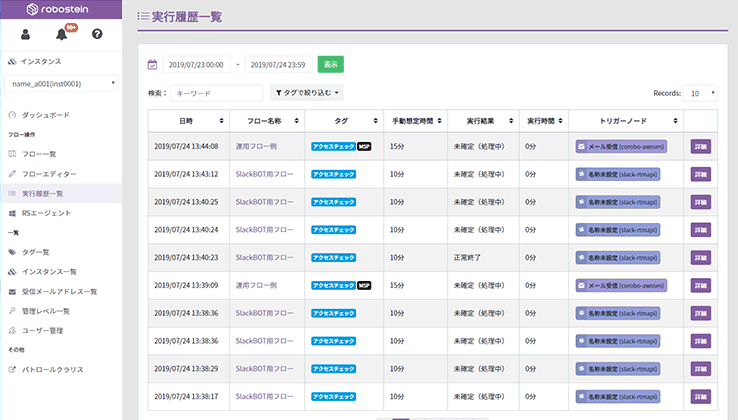Open フローエディター in the sidebar

pyautogui.click(x=49, y=174)
